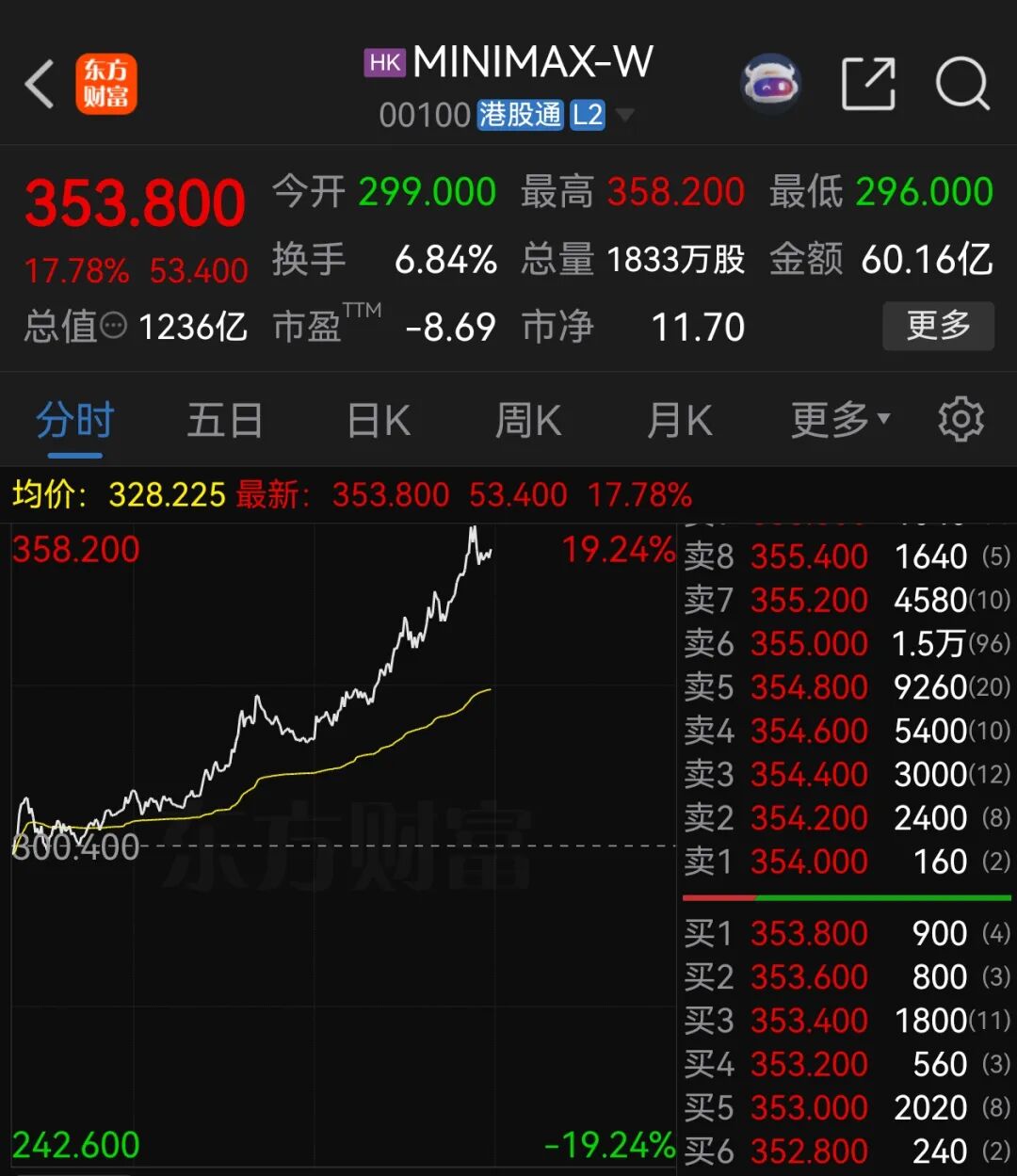This screenshot has height=1176, width=1017.
Task: Select the 买4 353.200 order row
Action: tap(847, 1064)
